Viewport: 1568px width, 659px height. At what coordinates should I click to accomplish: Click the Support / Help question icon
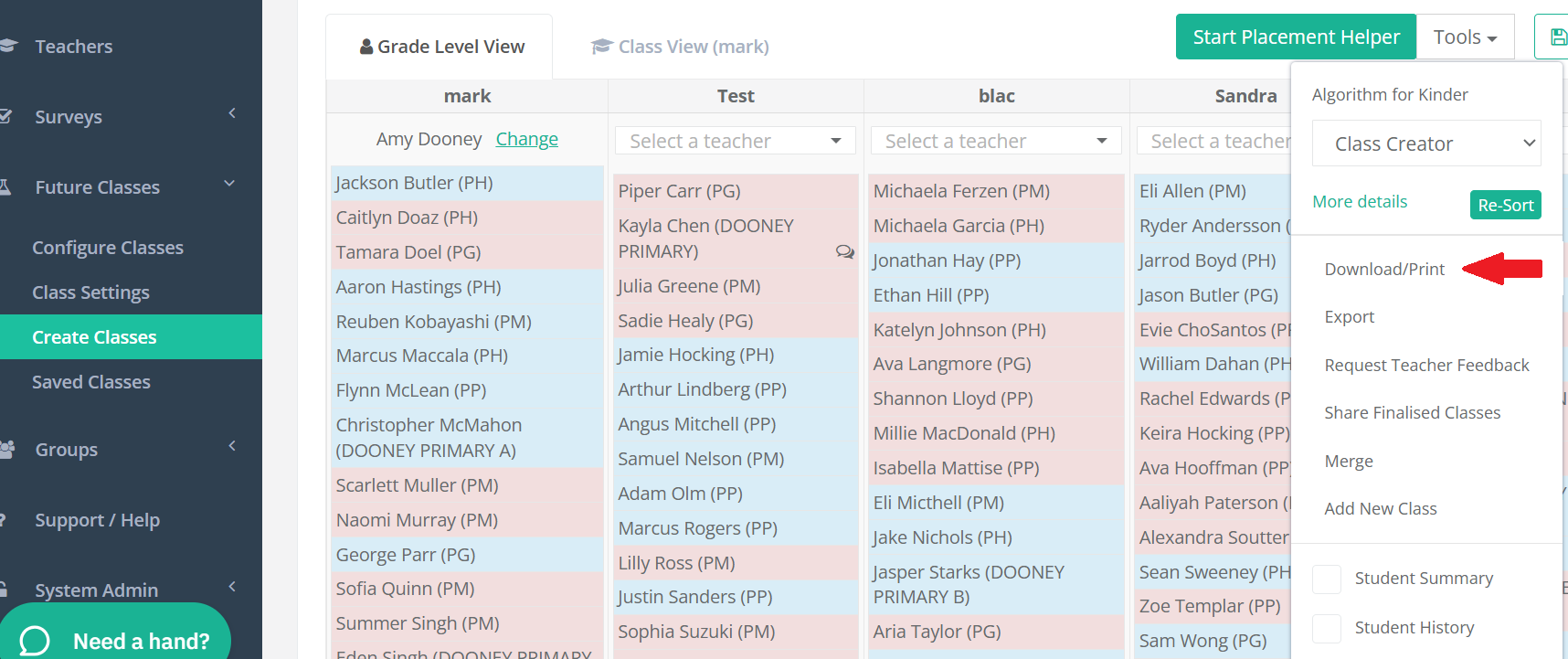pos(4,519)
